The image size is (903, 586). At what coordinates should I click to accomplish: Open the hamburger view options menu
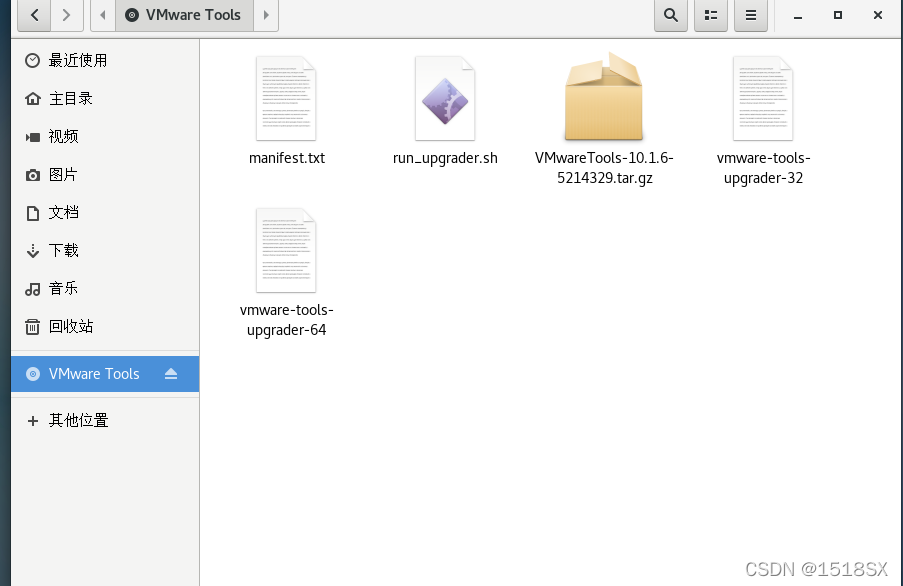(x=751, y=15)
